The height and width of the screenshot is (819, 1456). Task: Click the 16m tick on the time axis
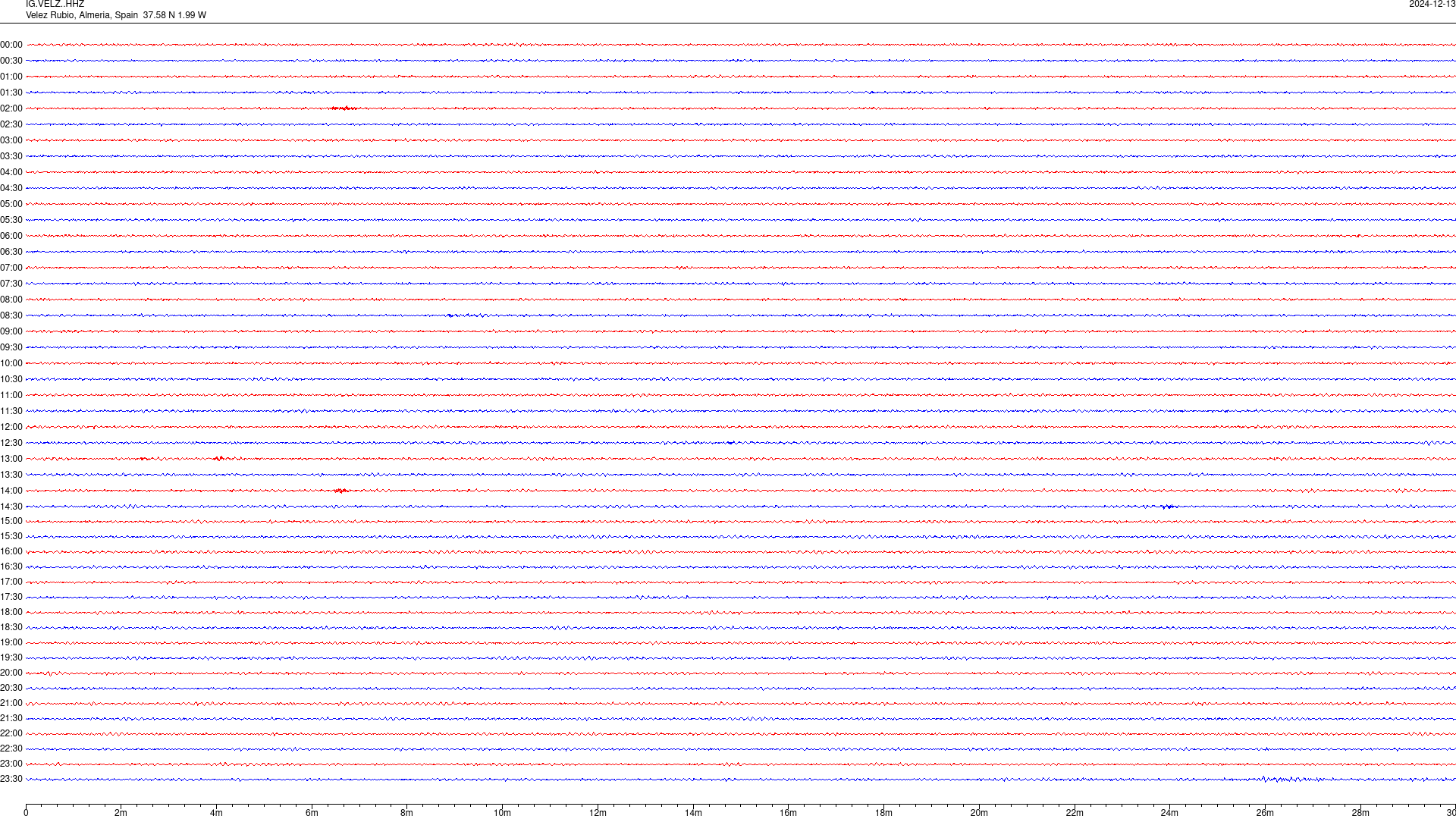point(788,813)
